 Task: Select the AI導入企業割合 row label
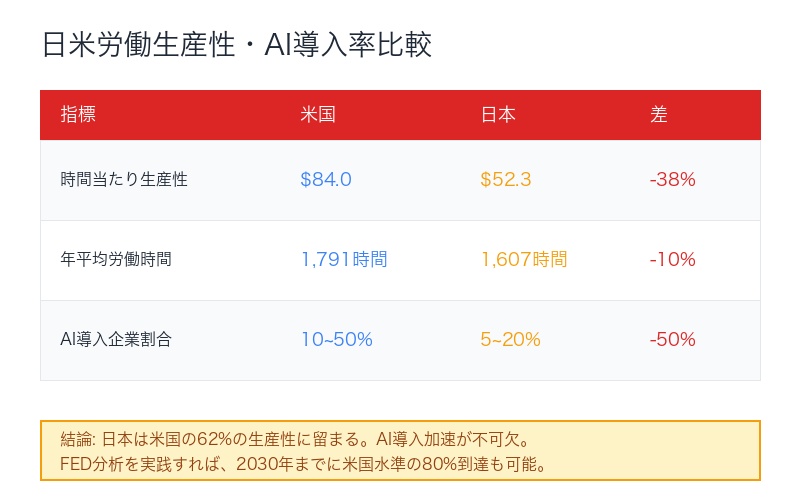point(116,340)
